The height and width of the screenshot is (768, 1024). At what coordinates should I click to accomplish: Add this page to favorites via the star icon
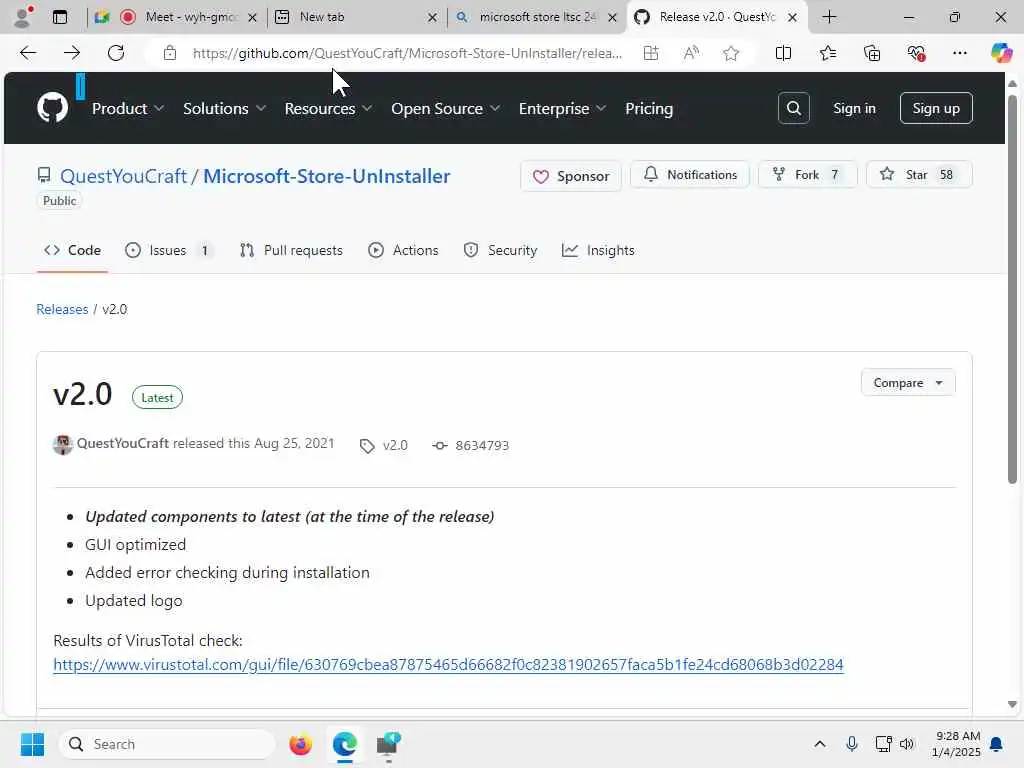731,53
